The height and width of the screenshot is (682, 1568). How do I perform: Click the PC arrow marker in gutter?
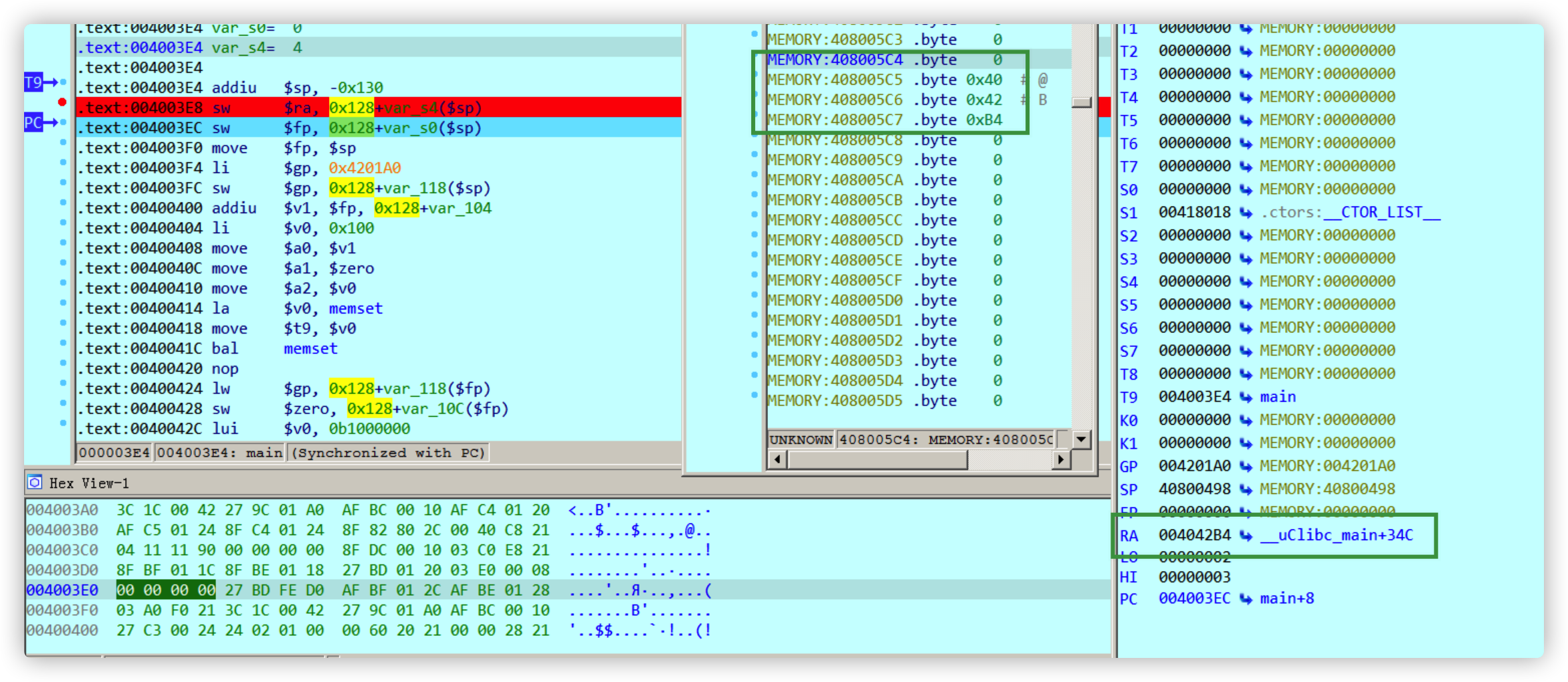40,122
